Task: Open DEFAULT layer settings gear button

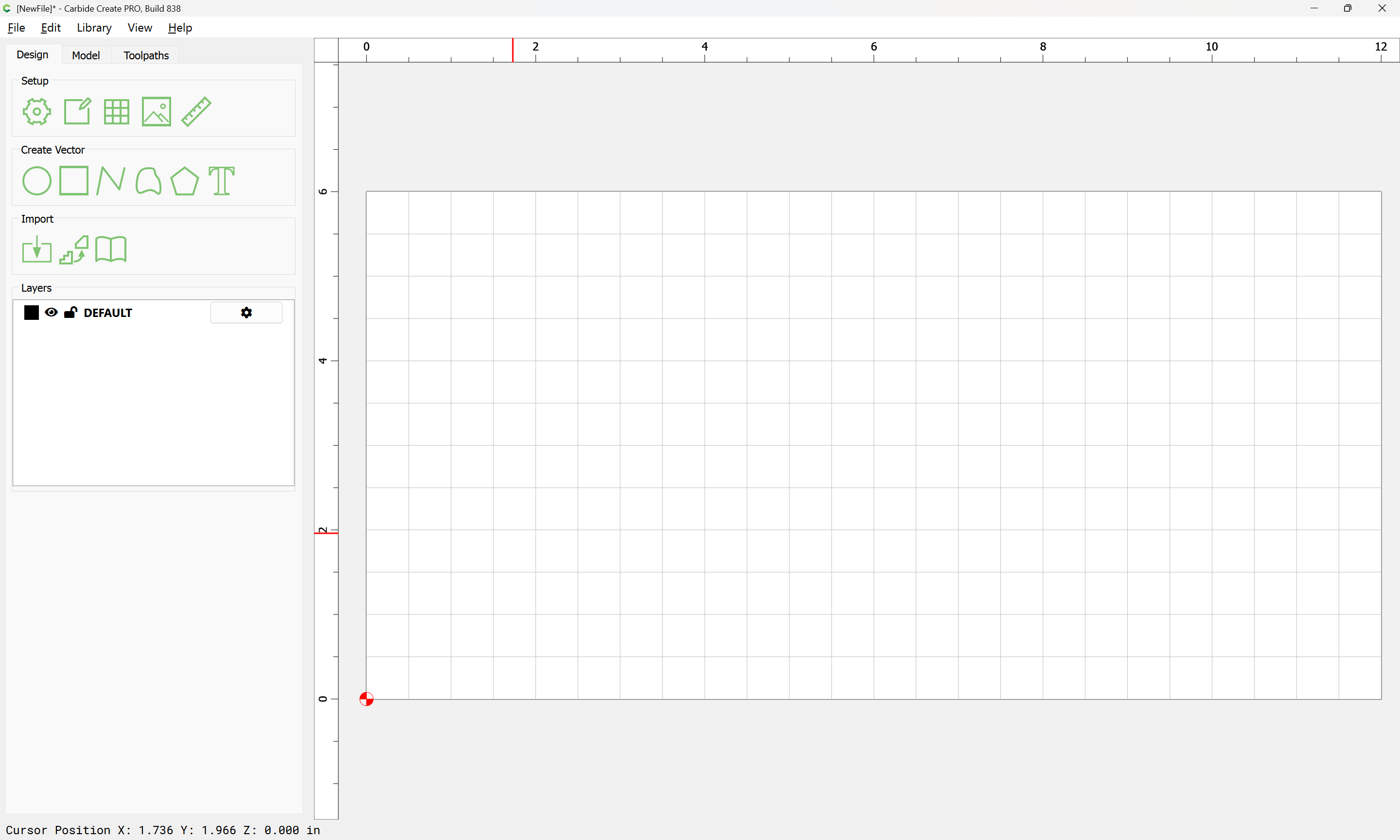Action: click(246, 313)
